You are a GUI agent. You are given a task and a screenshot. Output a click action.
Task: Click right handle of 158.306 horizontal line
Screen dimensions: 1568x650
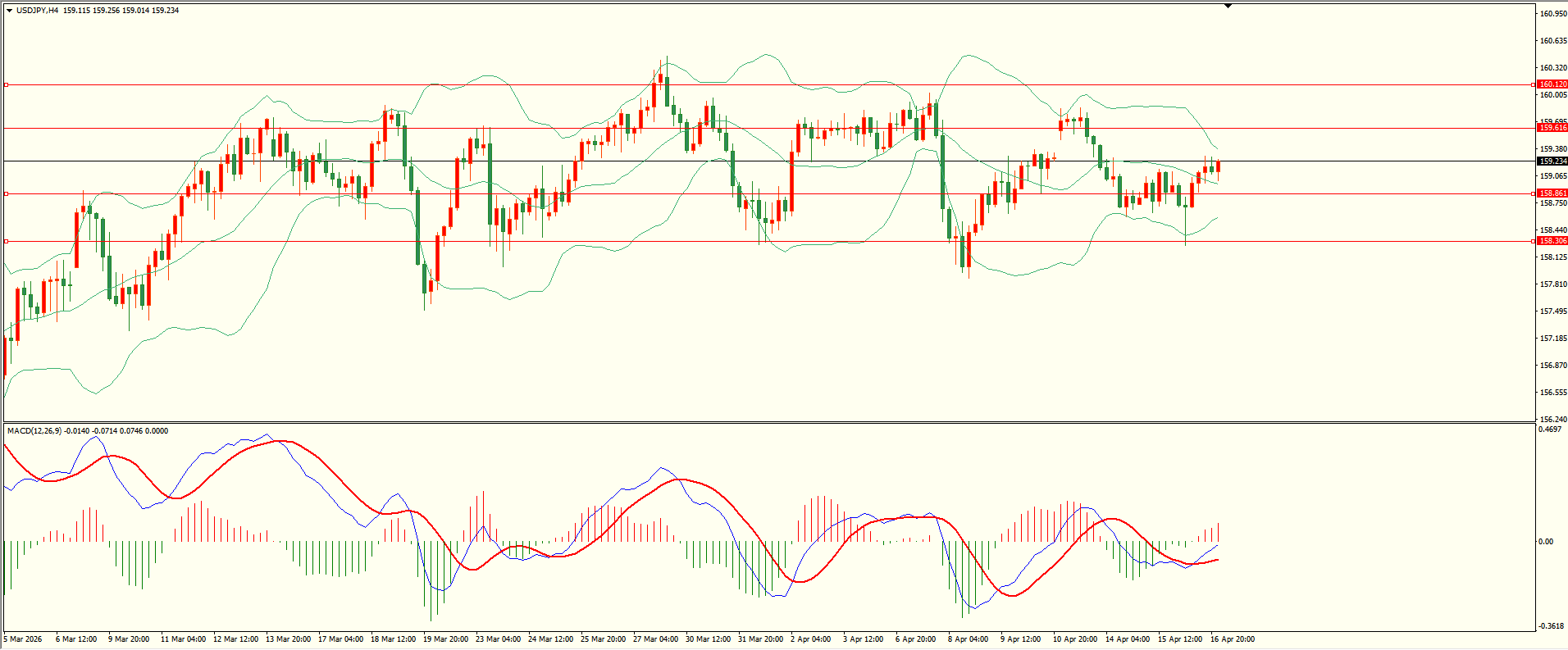tap(1534, 241)
